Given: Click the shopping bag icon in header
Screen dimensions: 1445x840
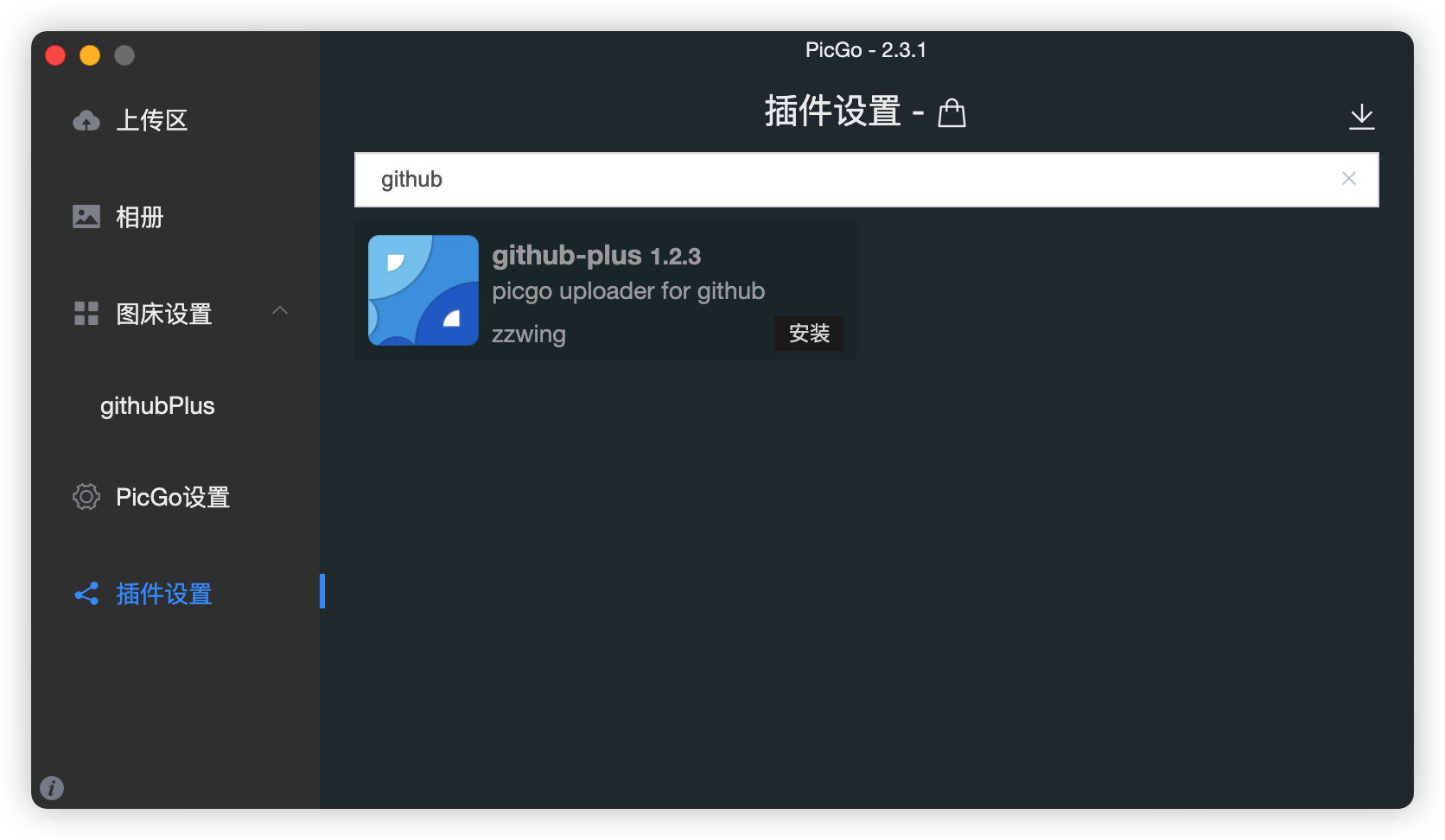Looking at the screenshot, I should point(952,112).
